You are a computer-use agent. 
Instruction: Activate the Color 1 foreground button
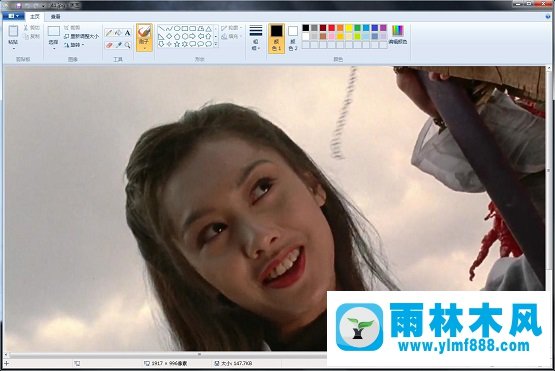276,38
